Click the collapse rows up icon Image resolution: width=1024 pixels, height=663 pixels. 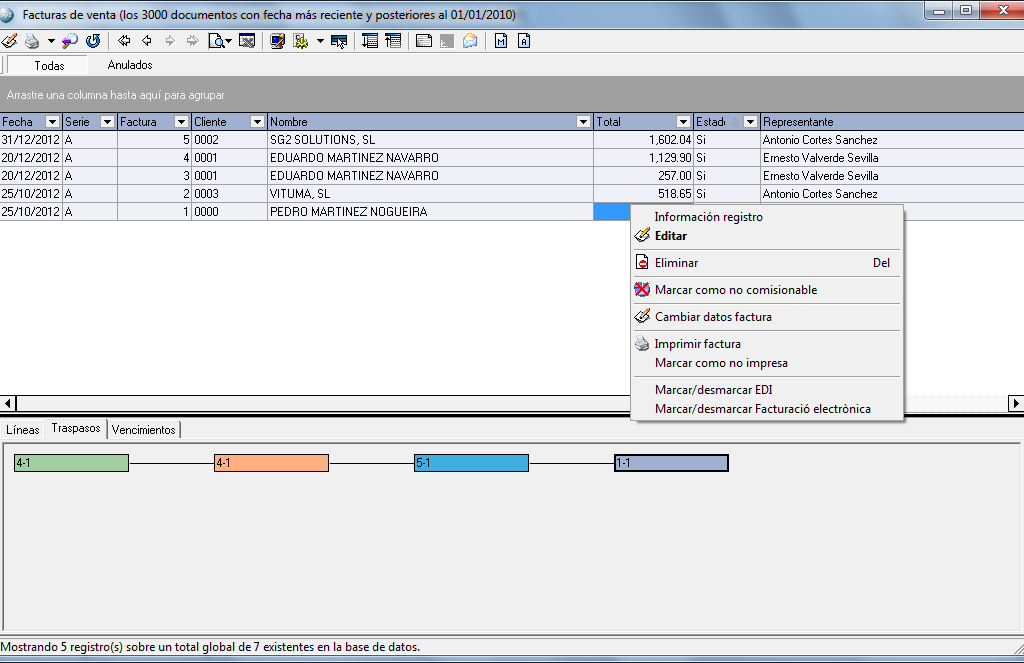pyautogui.click(x=393, y=41)
